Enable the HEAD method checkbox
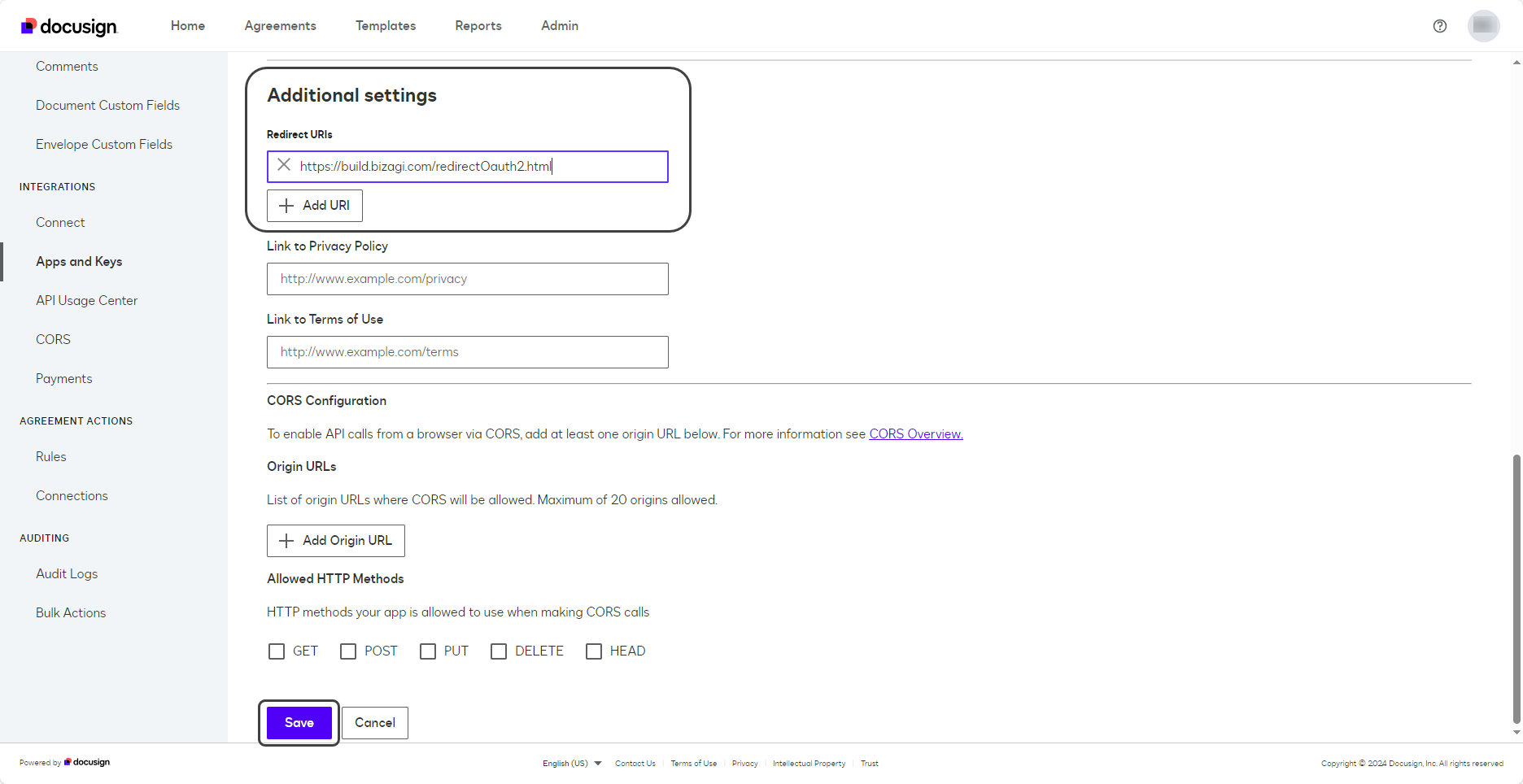Viewport: 1523px width, 784px height. (594, 651)
